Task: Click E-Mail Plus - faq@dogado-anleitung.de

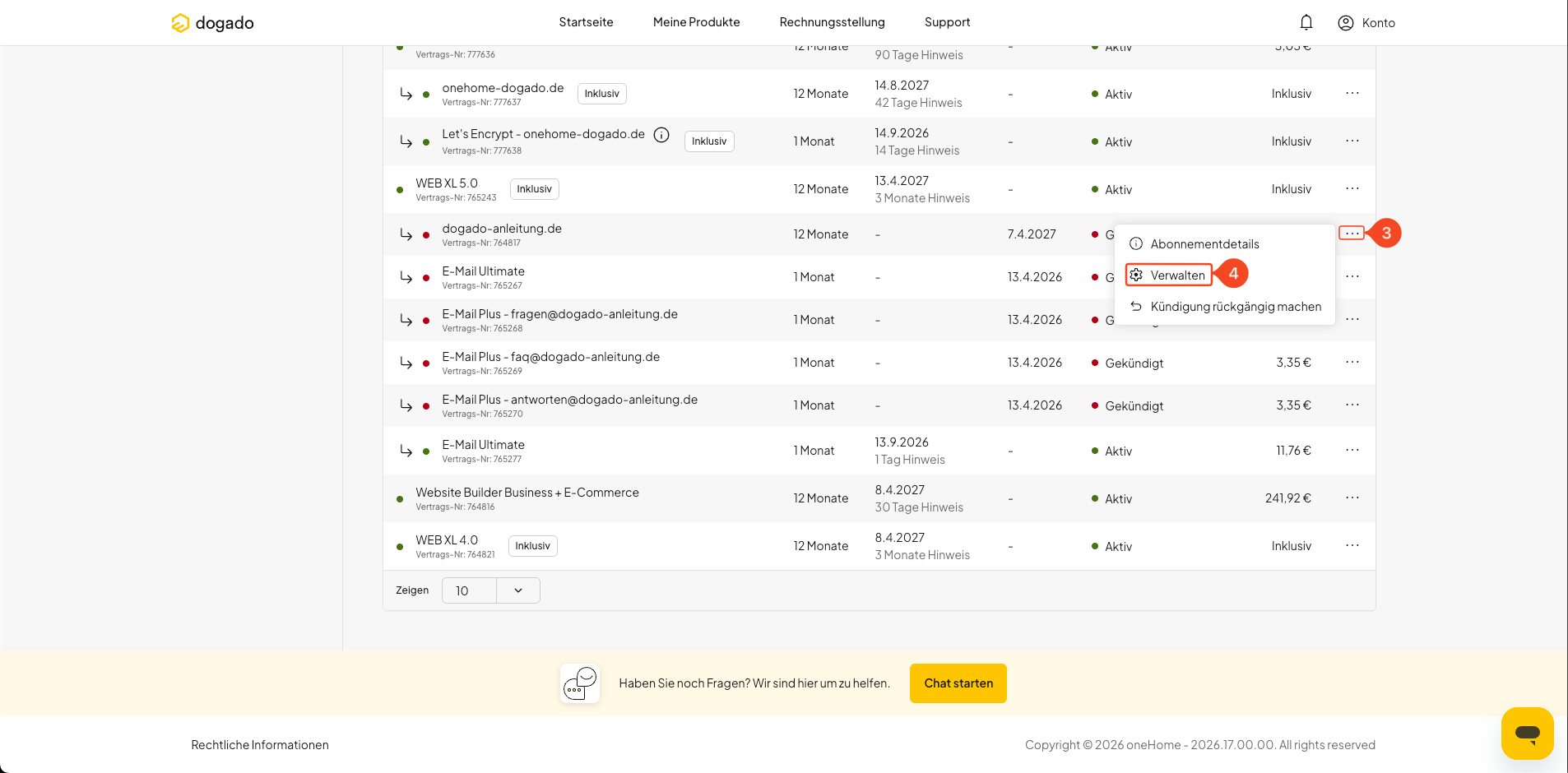Action: (550, 357)
